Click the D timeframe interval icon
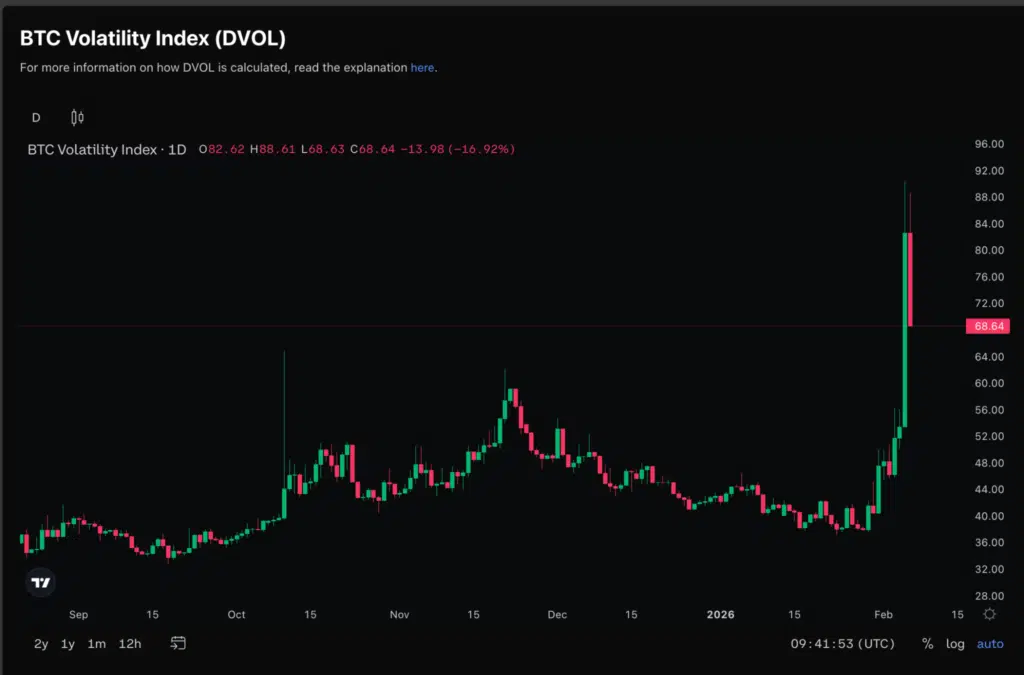This screenshot has width=1024, height=675. click(x=35, y=117)
